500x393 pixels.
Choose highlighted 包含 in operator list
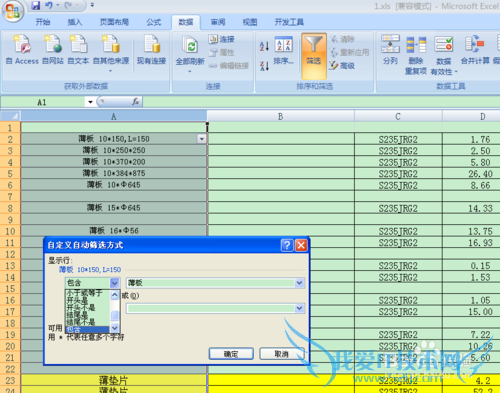click(x=88, y=329)
